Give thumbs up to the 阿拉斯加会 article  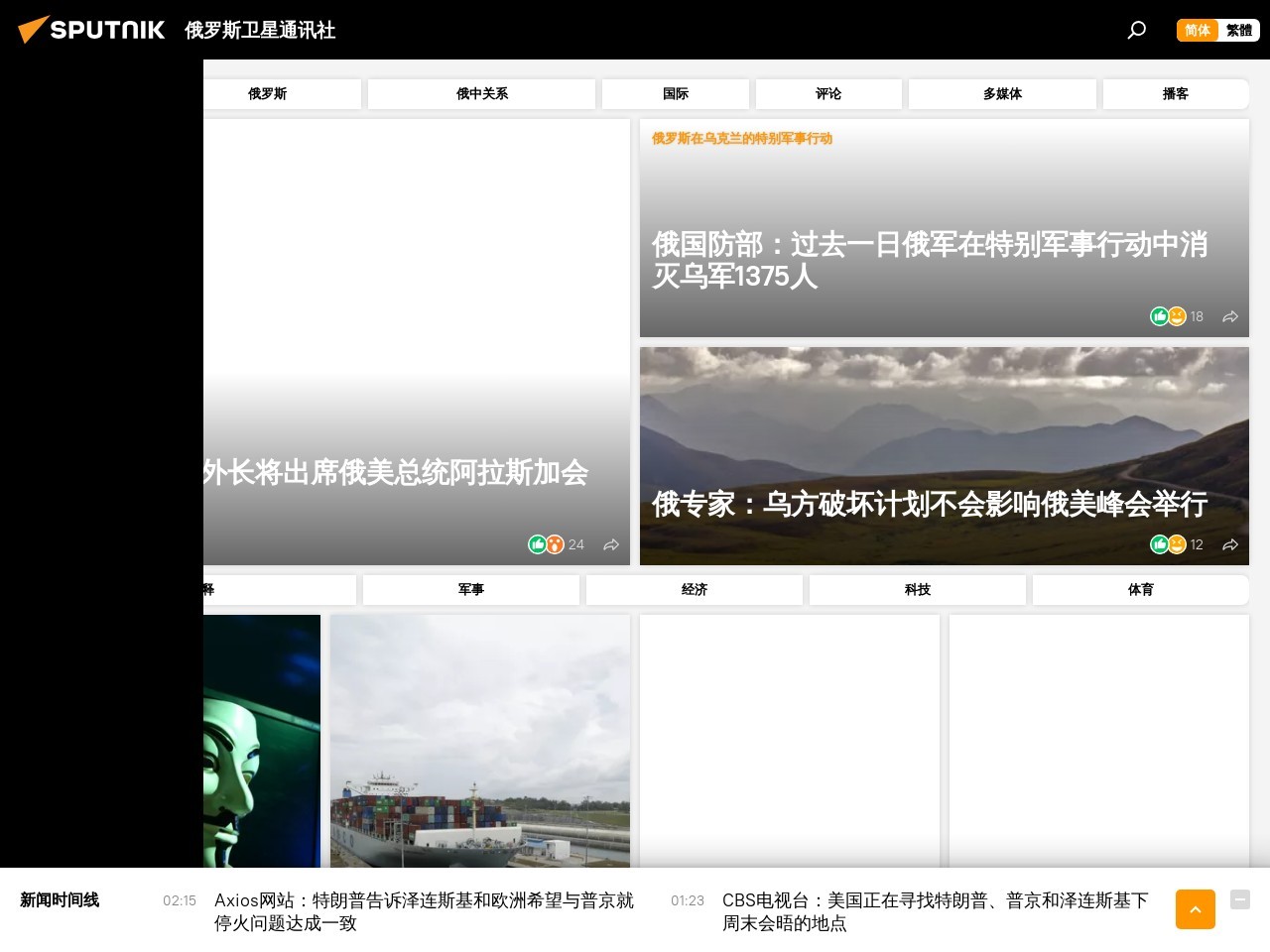pyautogui.click(x=538, y=544)
